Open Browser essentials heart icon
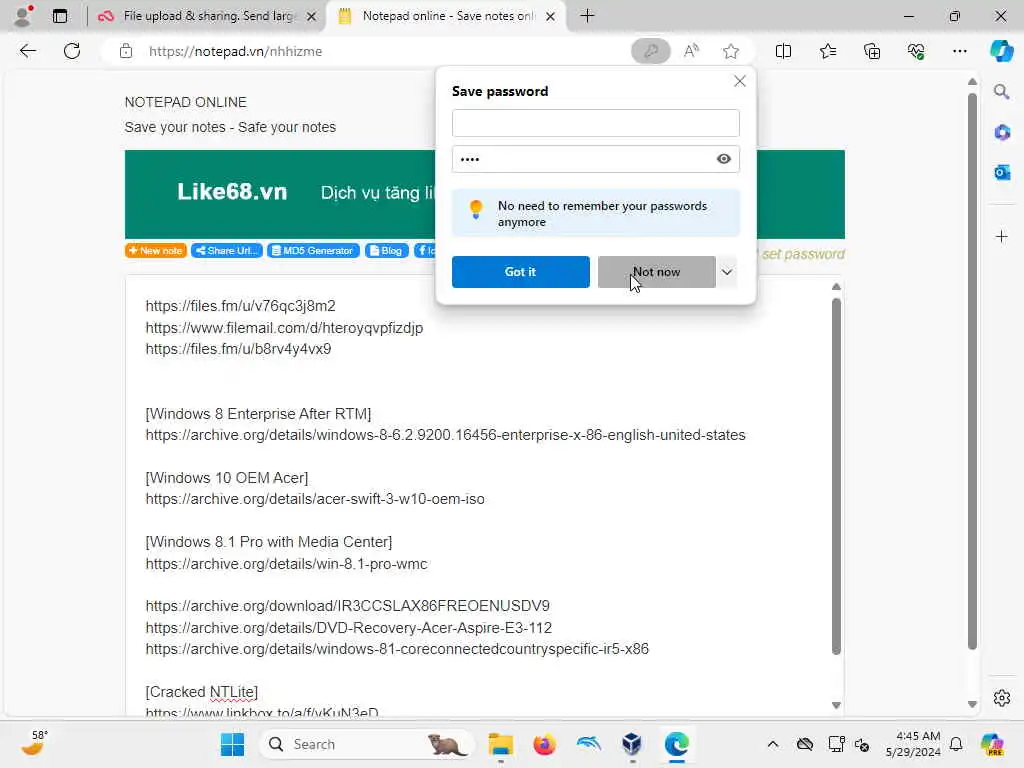This screenshot has height=768, width=1024. click(916, 51)
